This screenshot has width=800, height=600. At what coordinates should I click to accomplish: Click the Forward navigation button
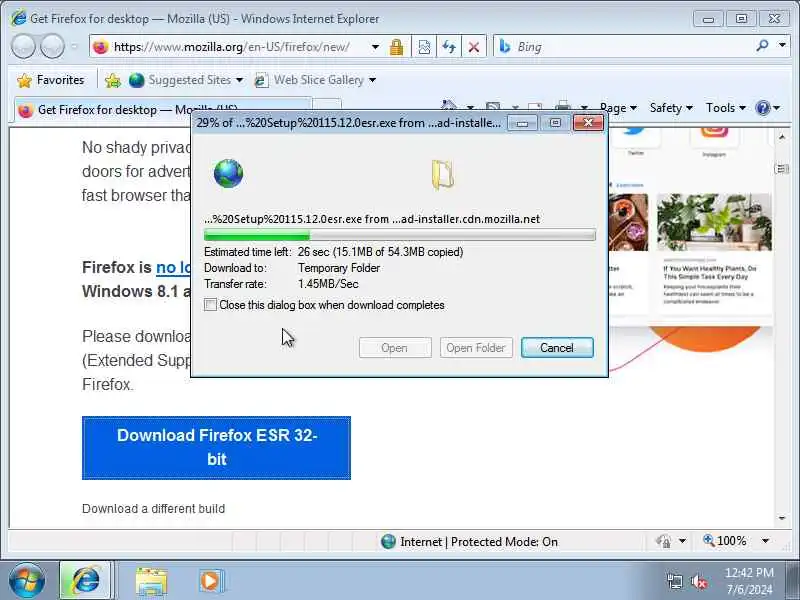coord(52,47)
